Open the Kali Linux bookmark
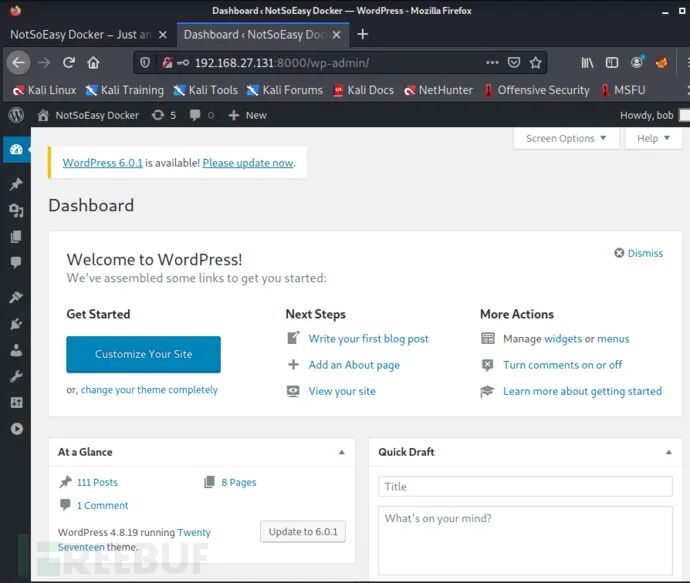The height and width of the screenshot is (583, 690). [44, 90]
